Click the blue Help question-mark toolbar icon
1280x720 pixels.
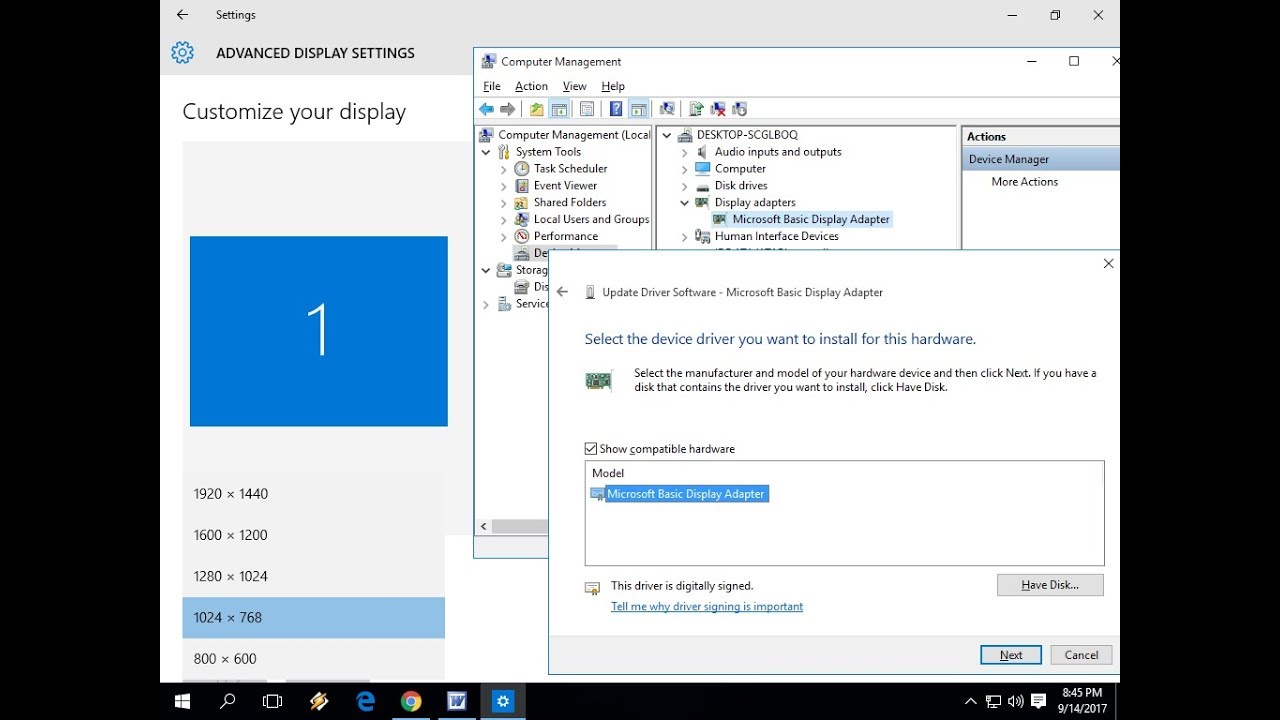616,109
